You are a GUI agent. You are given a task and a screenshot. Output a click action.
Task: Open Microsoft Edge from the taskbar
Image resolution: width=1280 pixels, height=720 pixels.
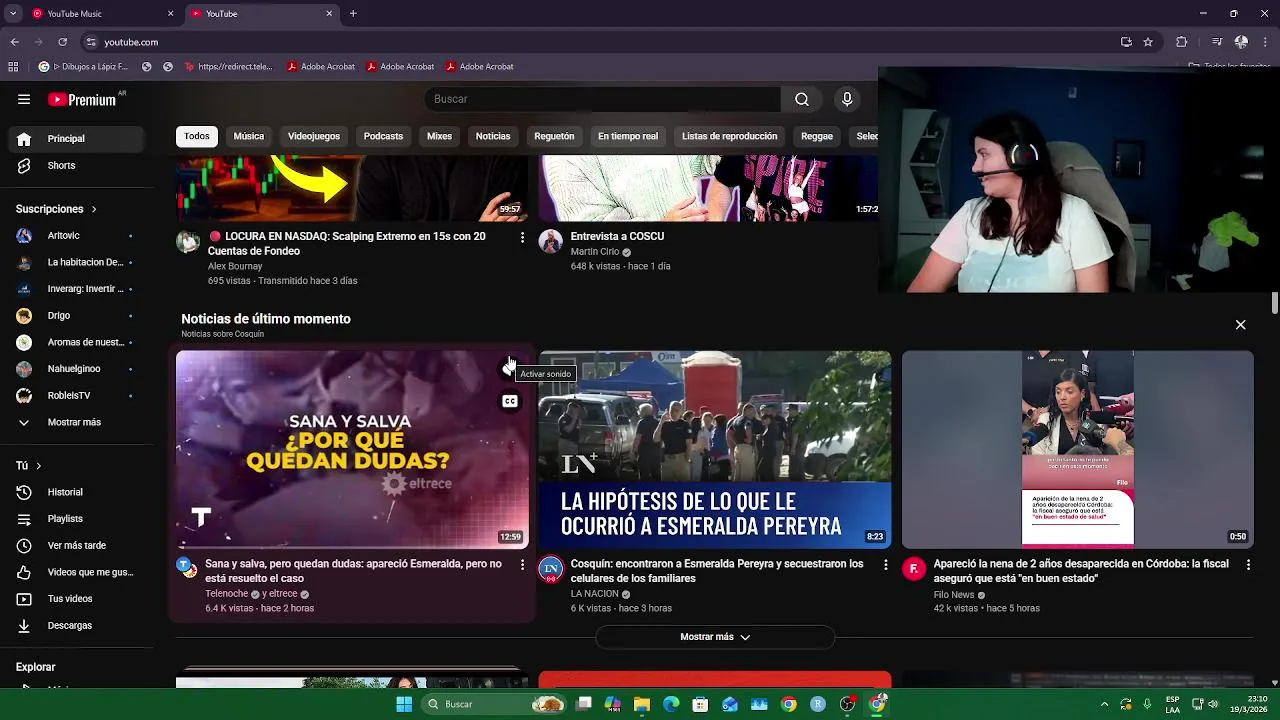pyautogui.click(x=671, y=704)
